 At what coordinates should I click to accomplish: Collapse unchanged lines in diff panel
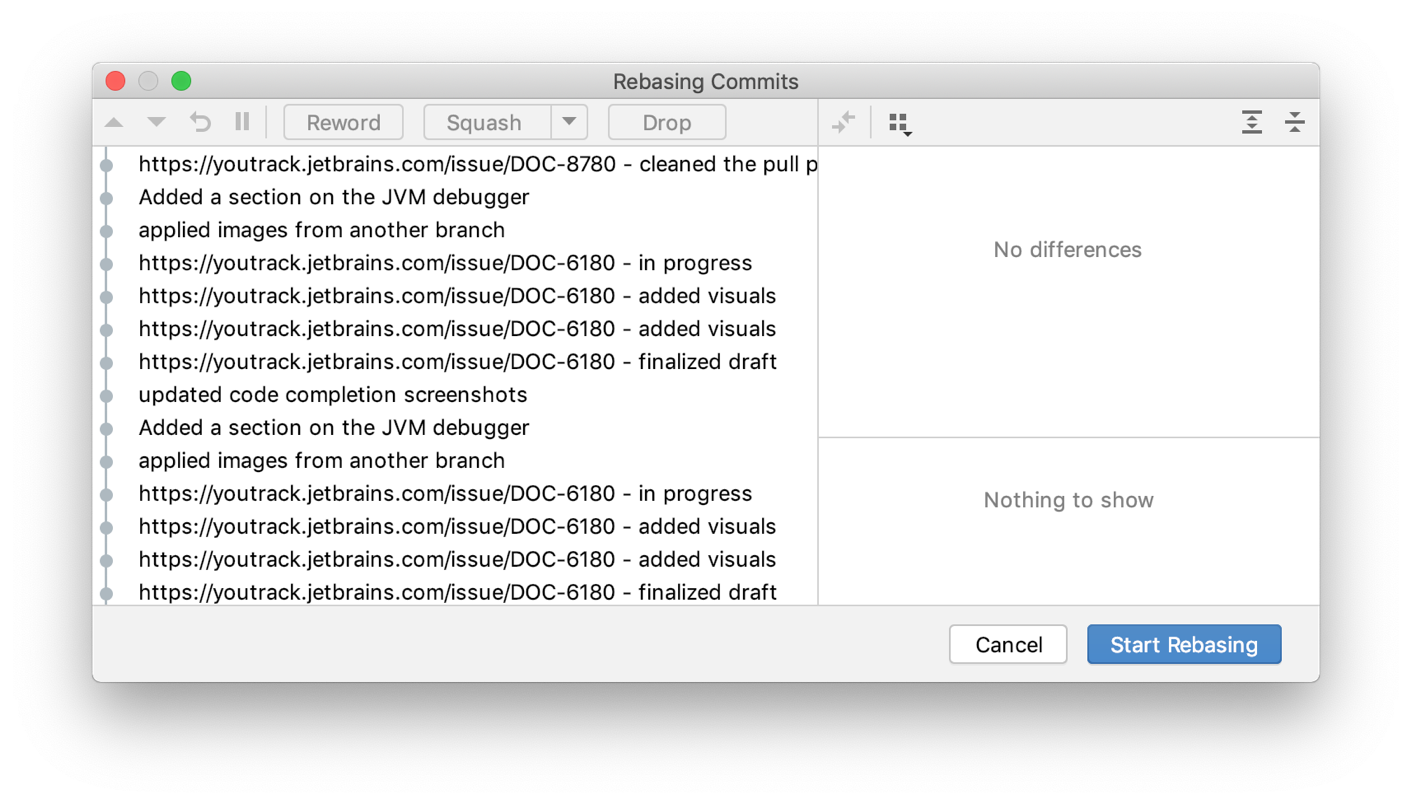[x=1294, y=122]
